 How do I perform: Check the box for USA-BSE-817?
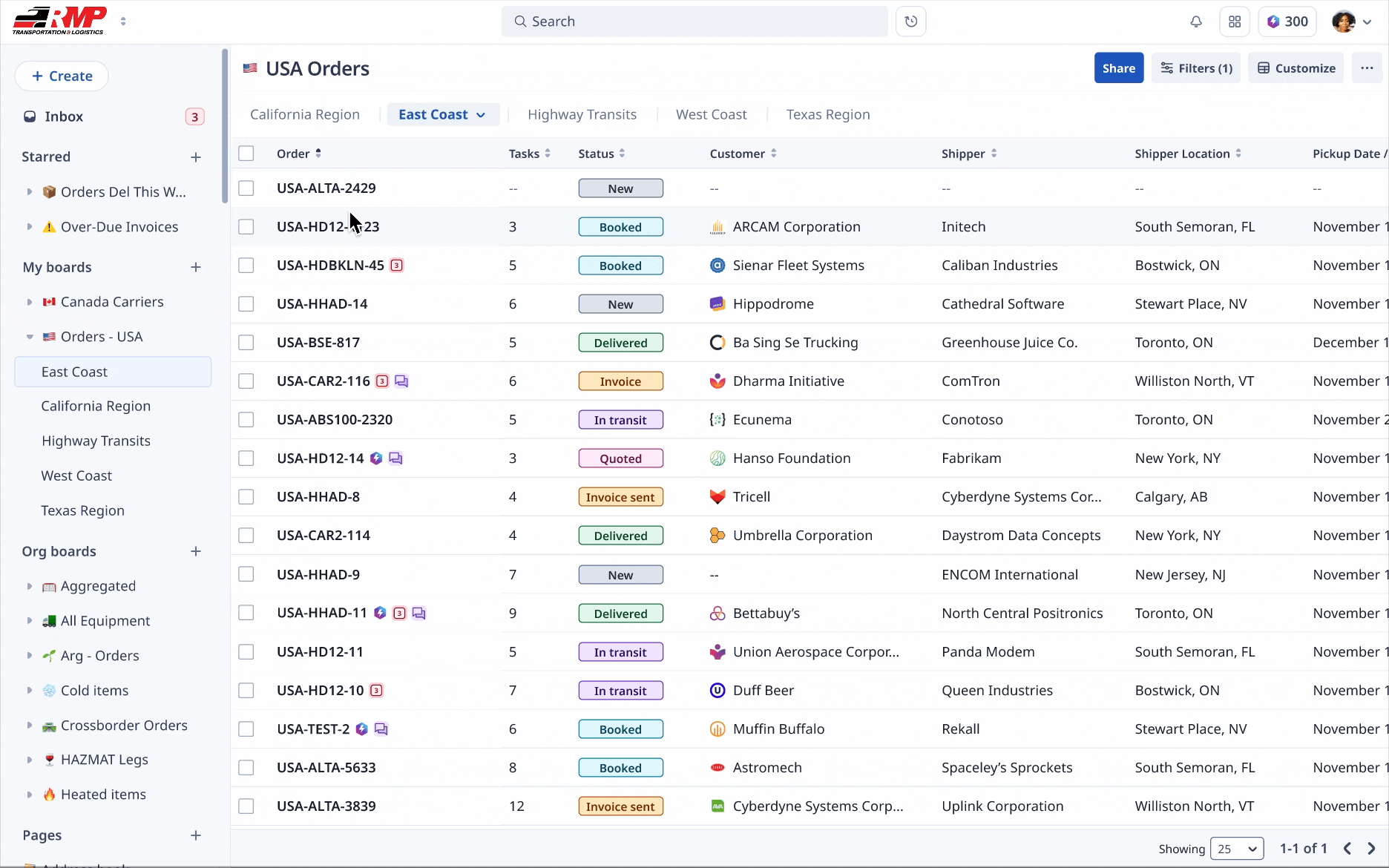click(246, 343)
